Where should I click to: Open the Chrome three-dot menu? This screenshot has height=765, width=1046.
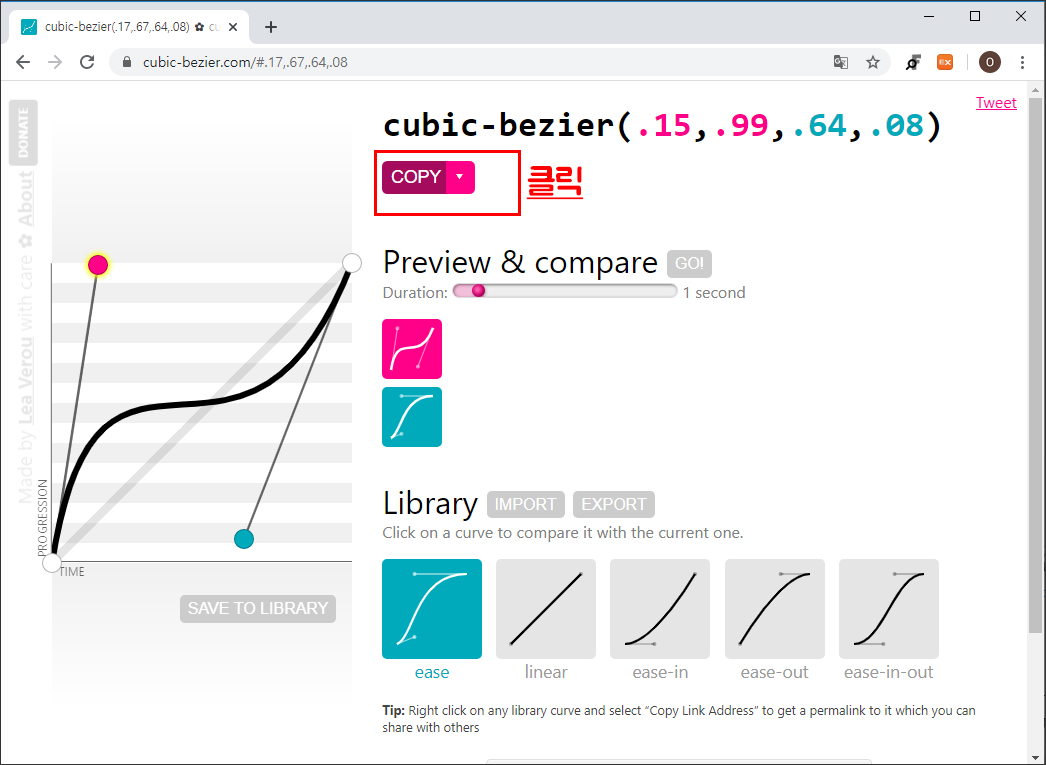click(1022, 62)
